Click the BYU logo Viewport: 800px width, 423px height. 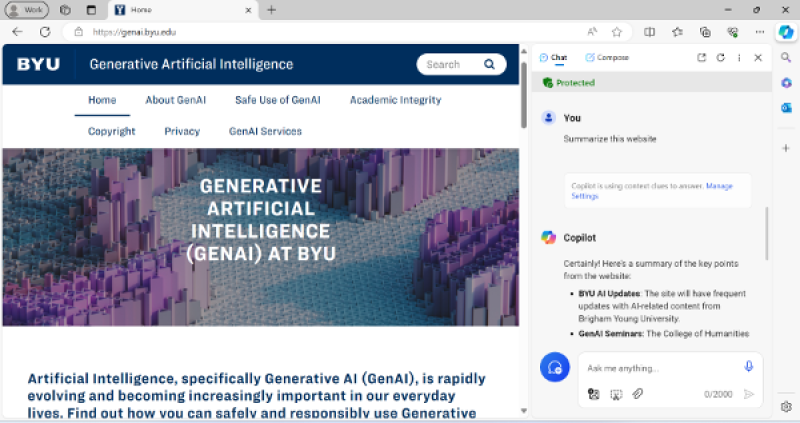[38, 64]
